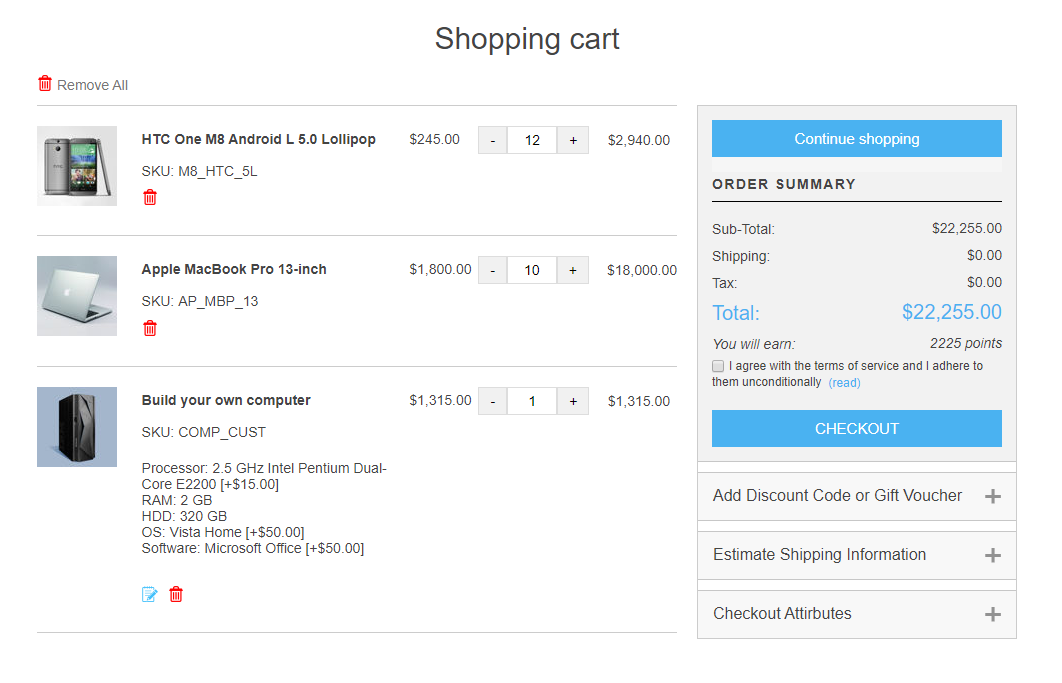
Task: Delete the Apple MacBook Pro item via trash icon
Action: [150, 329]
